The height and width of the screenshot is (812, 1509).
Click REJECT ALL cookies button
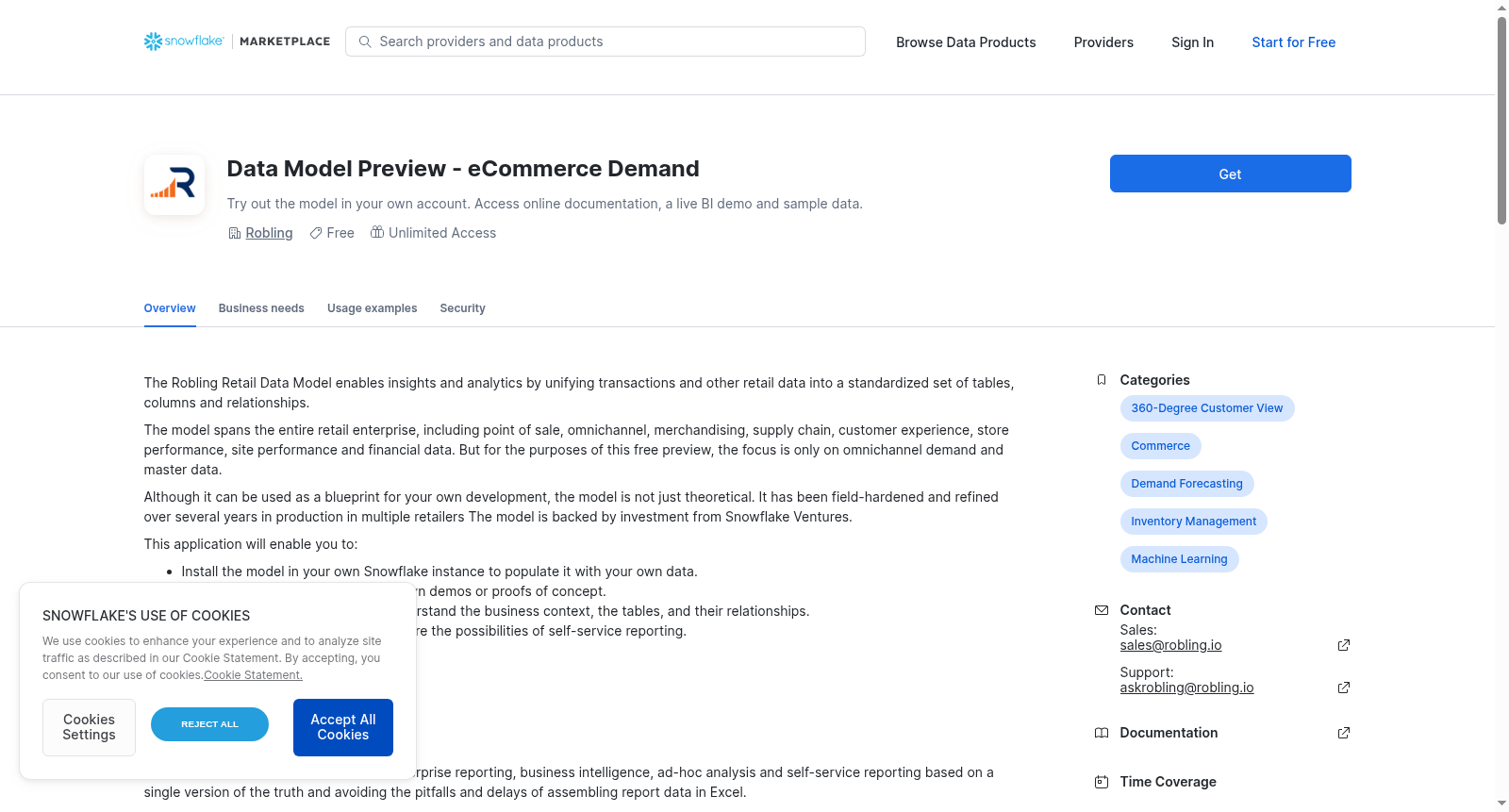tap(209, 724)
